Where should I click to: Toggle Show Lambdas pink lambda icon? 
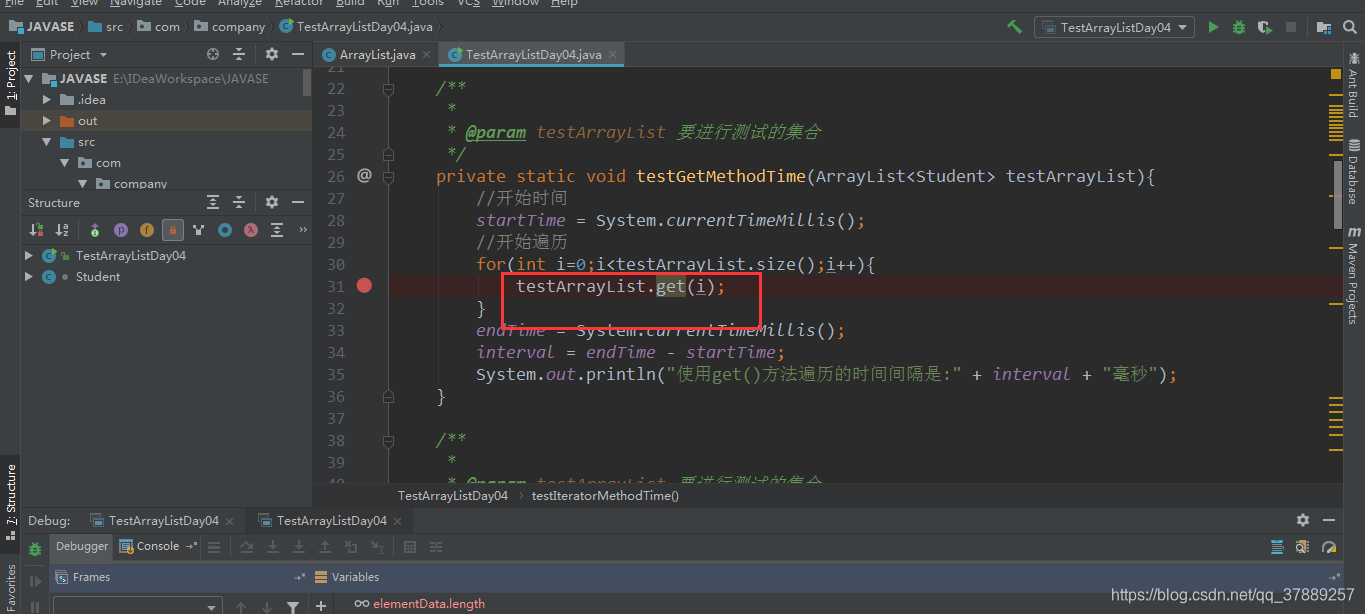pyautogui.click(x=251, y=230)
